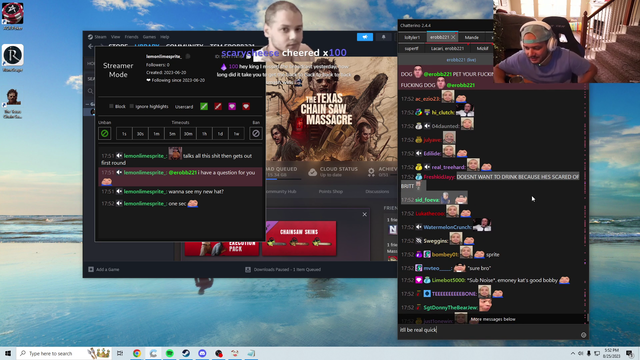Click the green slash mod button in usercard
Image resolution: width=640 pixels, height=360 pixels.
click(204, 107)
